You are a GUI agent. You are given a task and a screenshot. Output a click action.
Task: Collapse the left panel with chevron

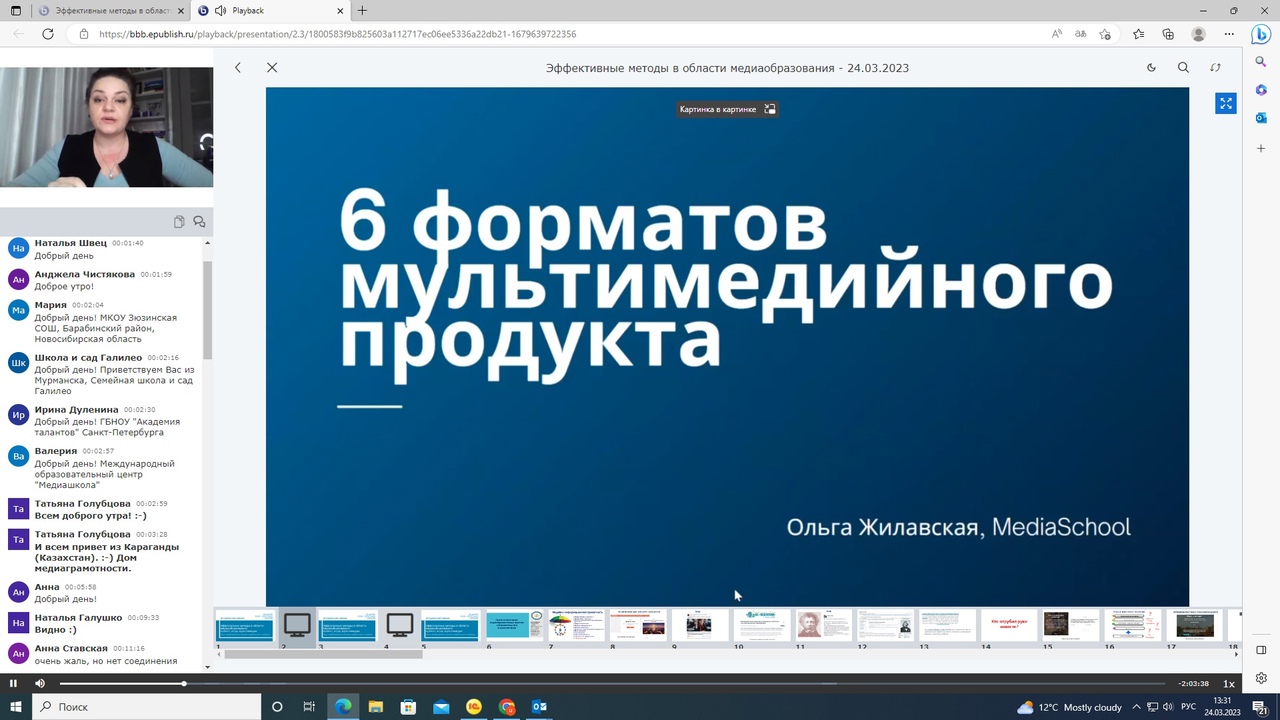coord(238,67)
